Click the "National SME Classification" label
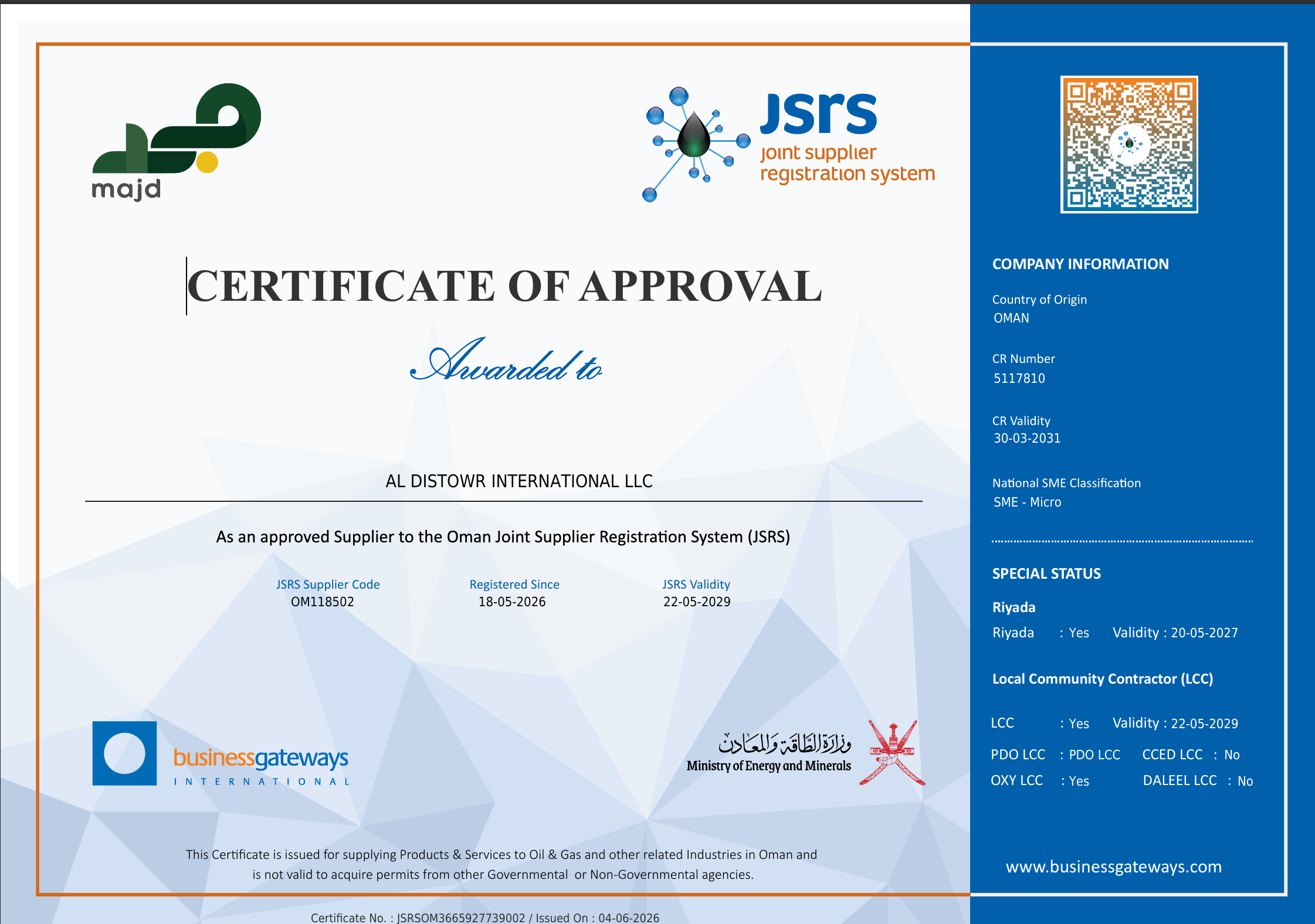1315x924 pixels. click(1066, 483)
